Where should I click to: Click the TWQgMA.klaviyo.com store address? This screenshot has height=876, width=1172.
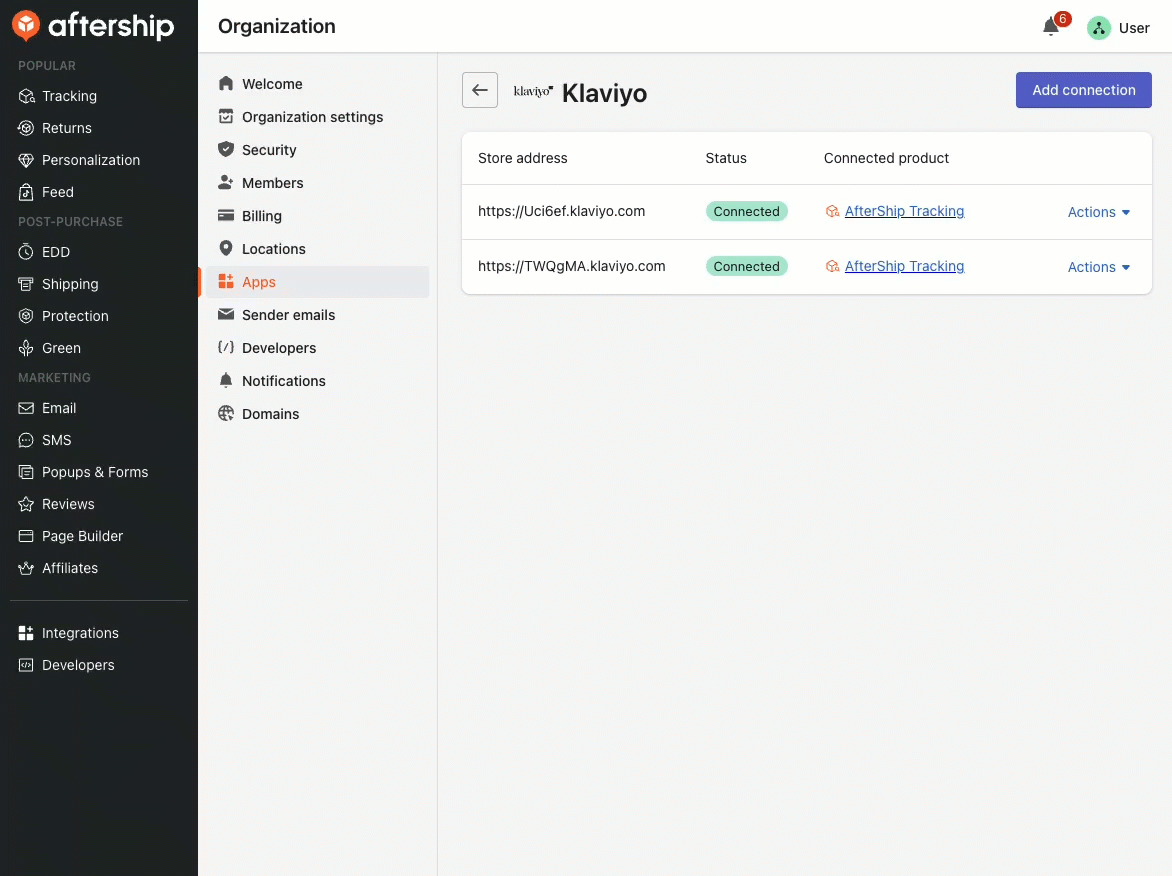click(572, 267)
